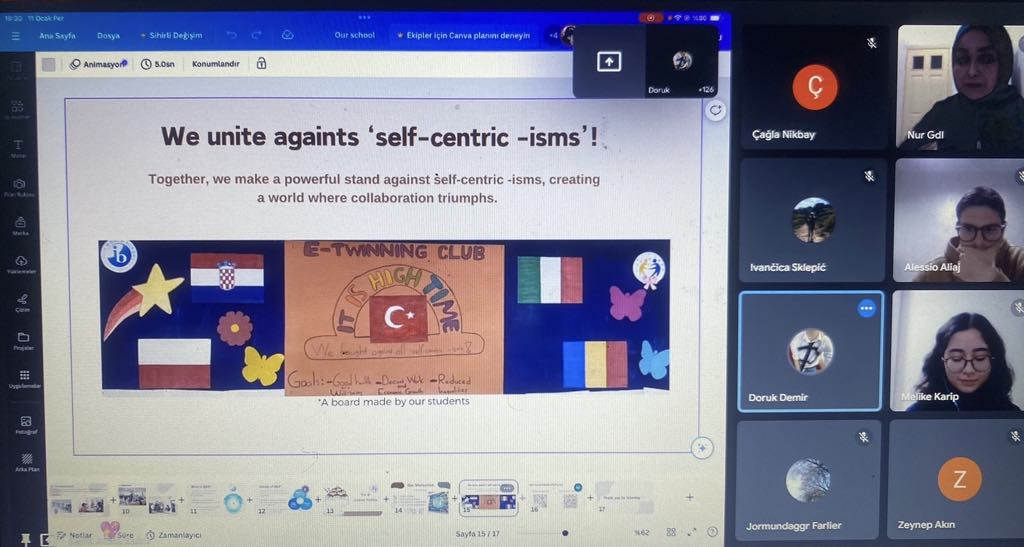Viewport: 1024px width, 547px height.
Task: Open the Arka Plan background sidebar
Action: [27, 462]
